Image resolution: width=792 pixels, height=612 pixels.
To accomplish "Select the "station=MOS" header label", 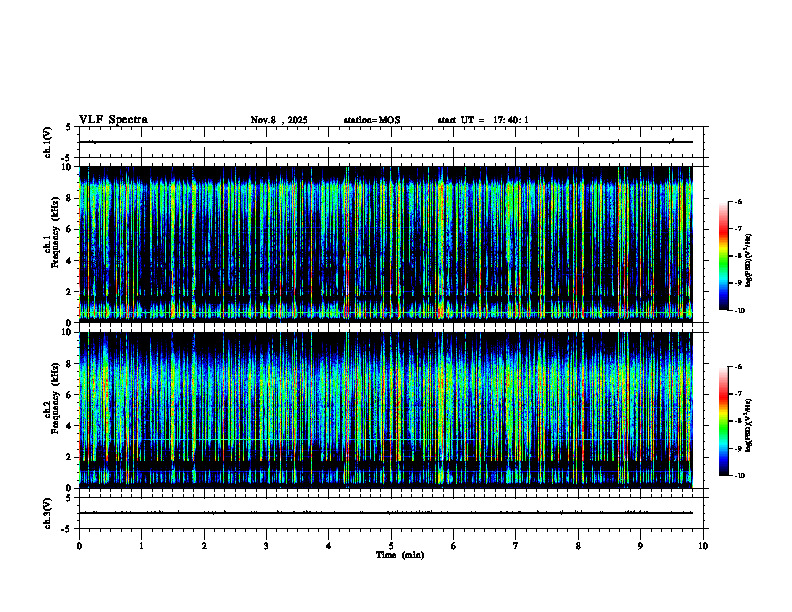I will tap(372, 120).
